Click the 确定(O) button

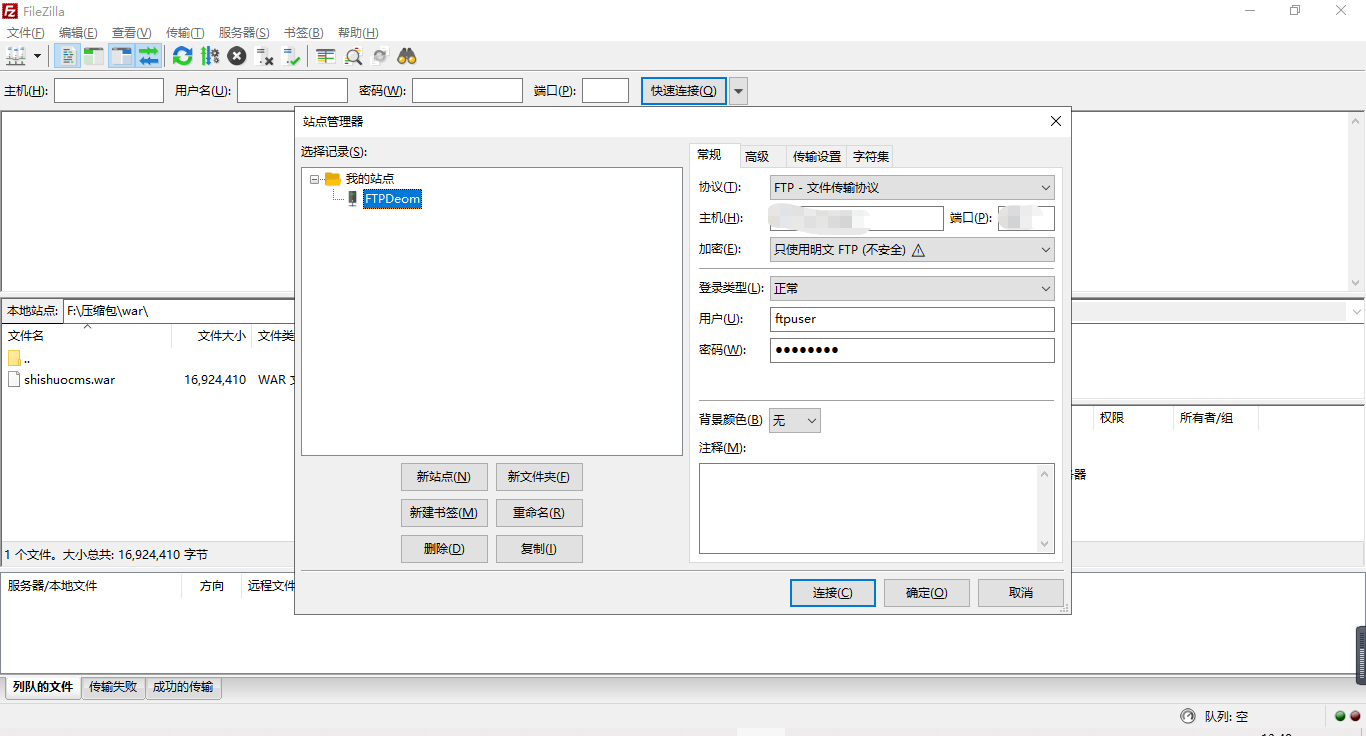[927, 593]
